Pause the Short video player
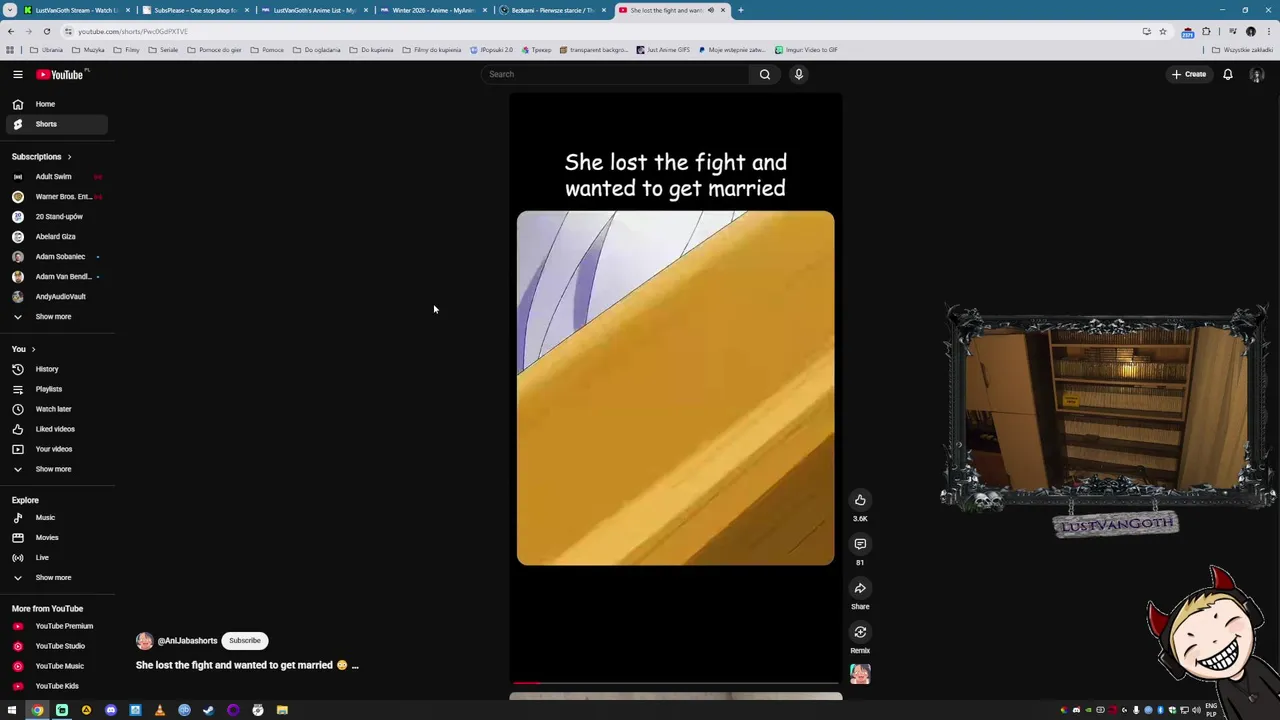This screenshot has height=720, width=1280. click(675, 388)
